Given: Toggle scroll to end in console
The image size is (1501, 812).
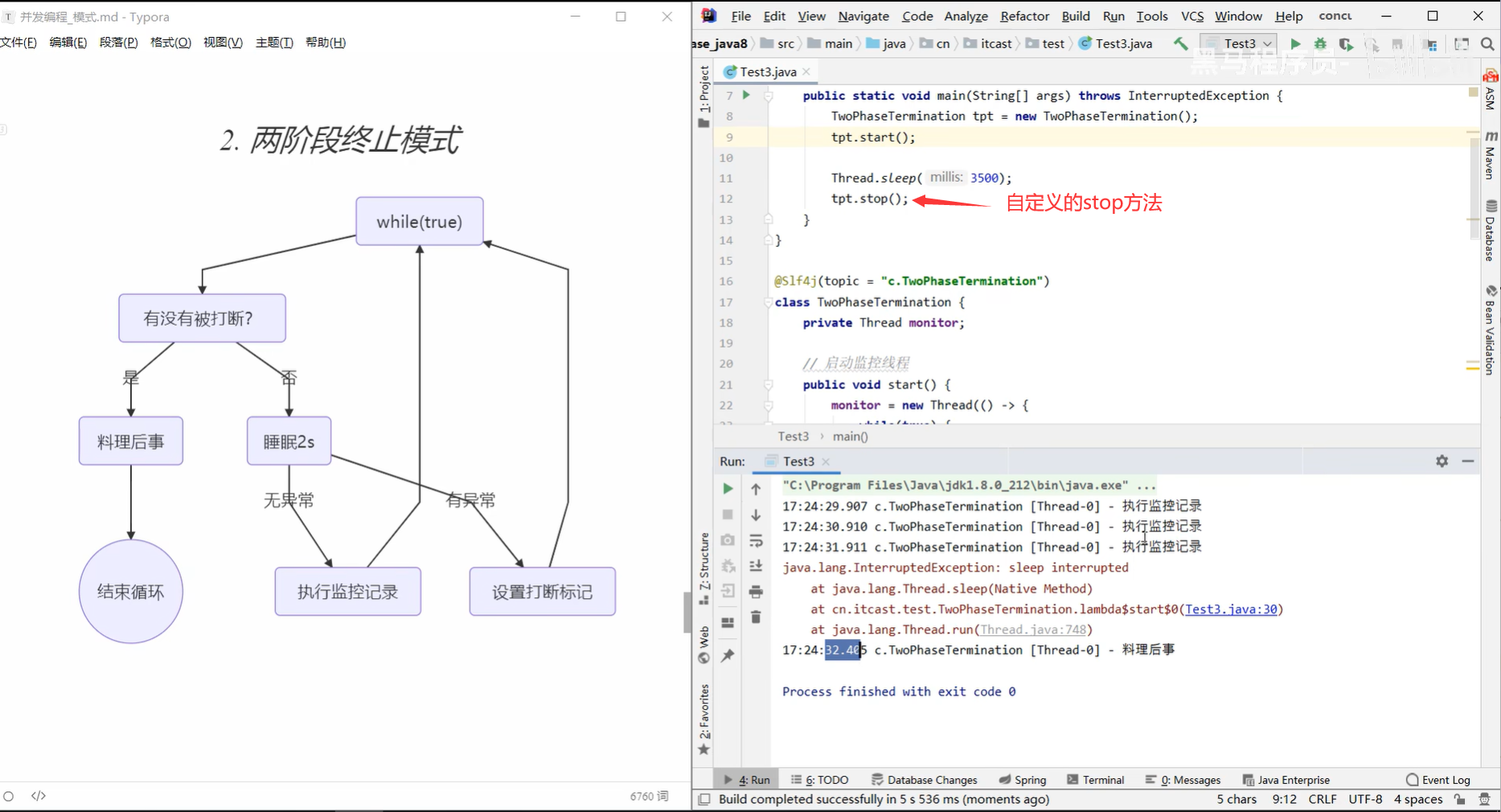Looking at the screenshot, I should (x=756, y=566).
